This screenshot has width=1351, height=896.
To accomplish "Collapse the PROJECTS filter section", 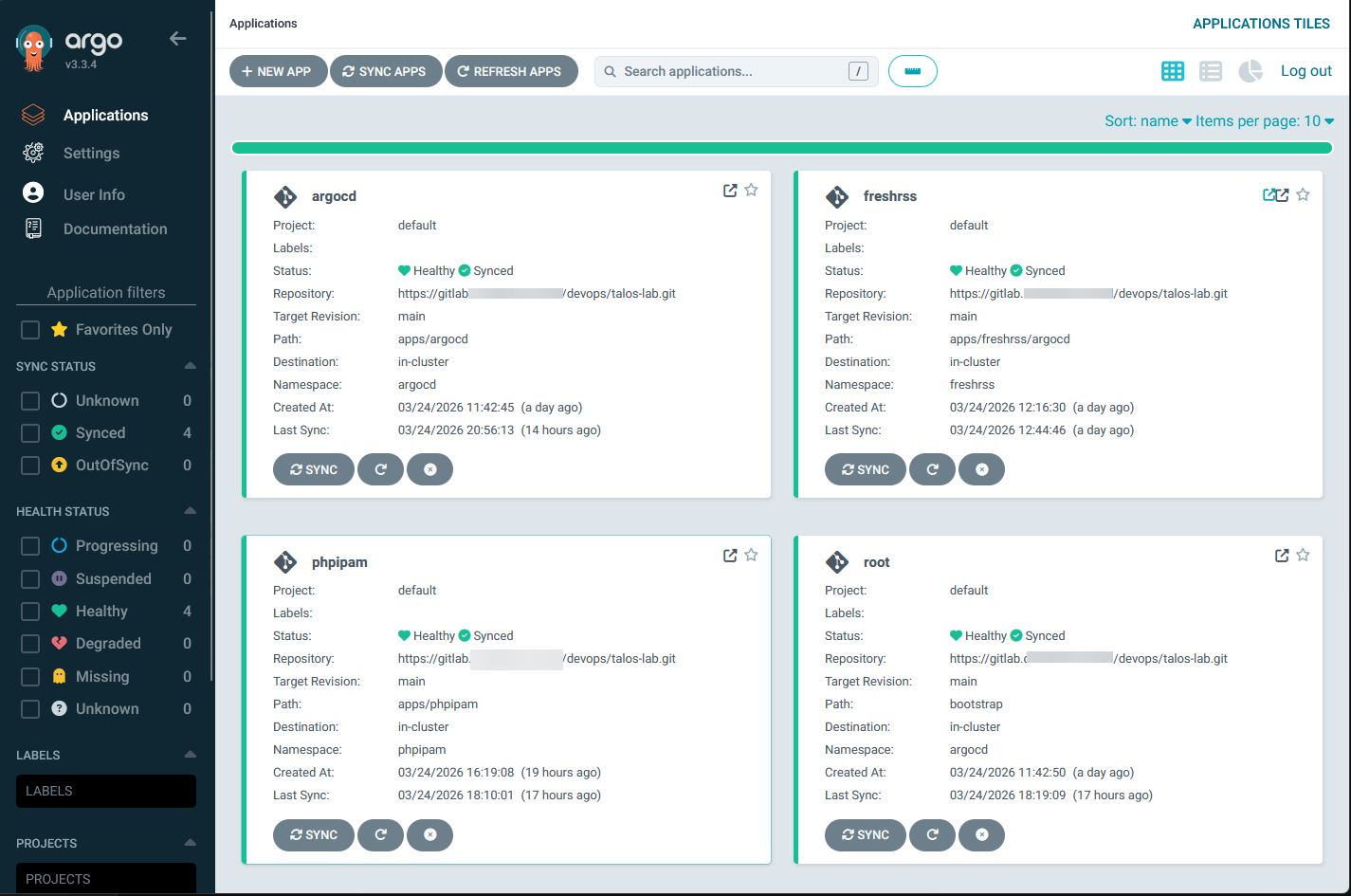I will pyautogui.click(x=190, y=843).
